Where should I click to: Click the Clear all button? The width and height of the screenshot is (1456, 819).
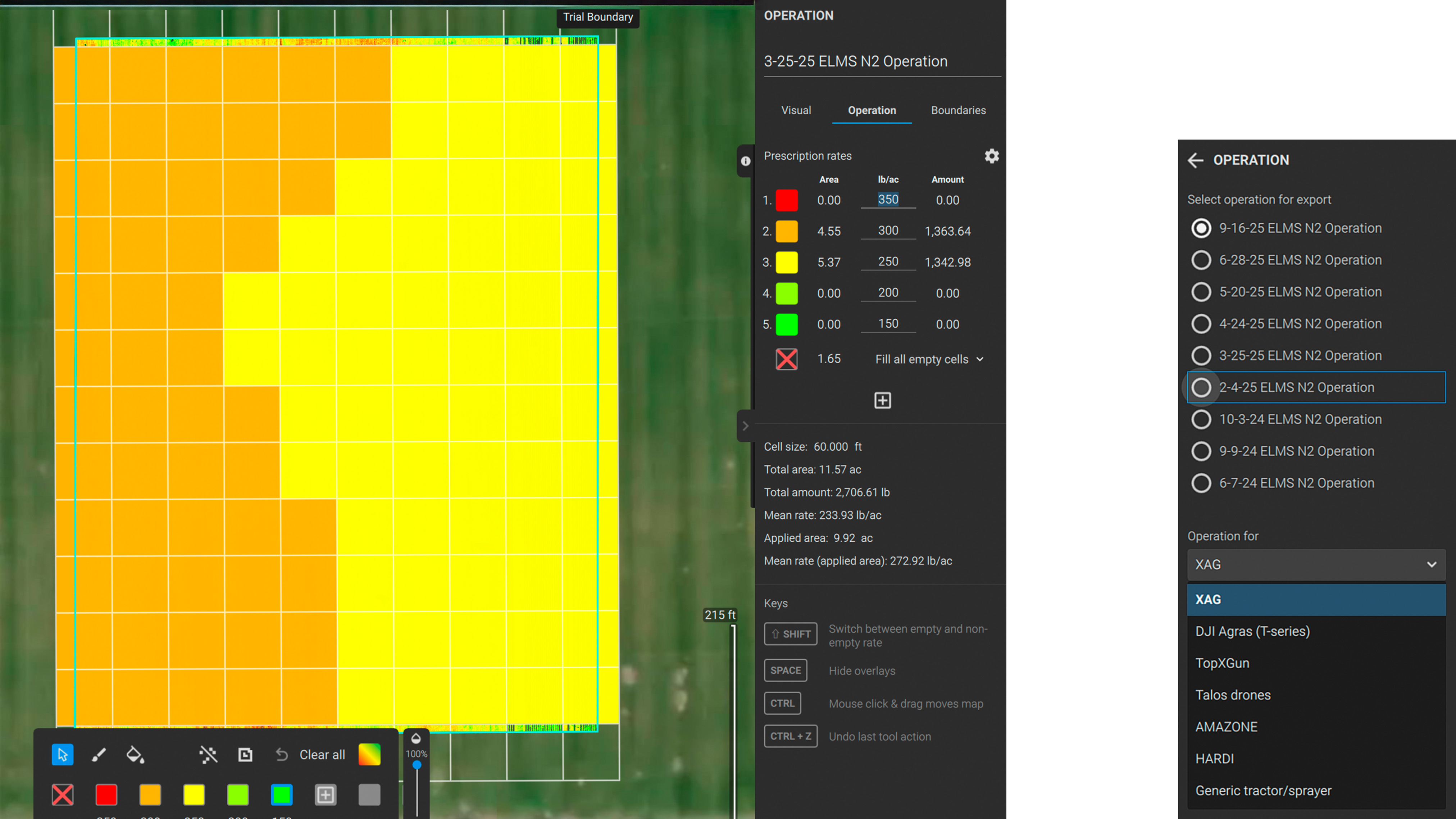(322, 755)
